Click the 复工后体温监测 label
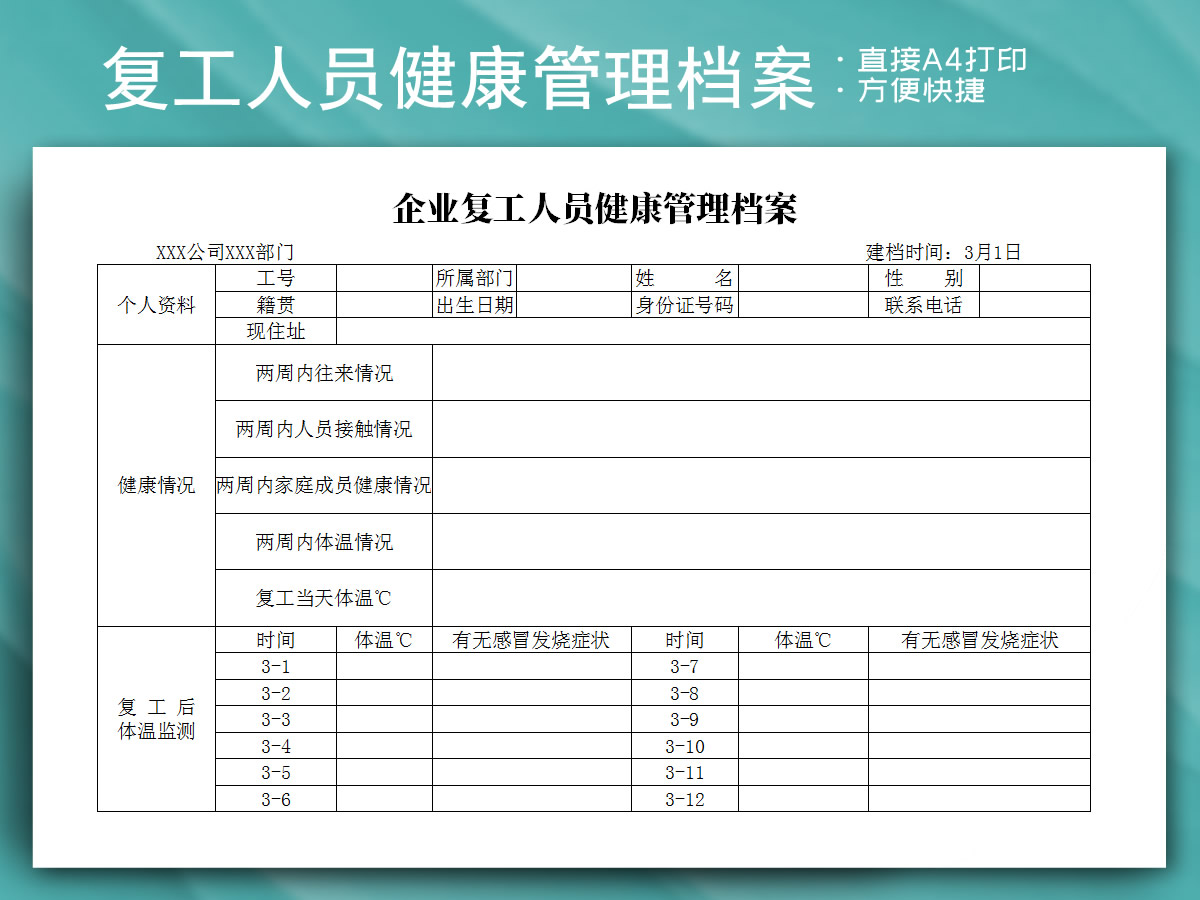 [x=156, y=718]
